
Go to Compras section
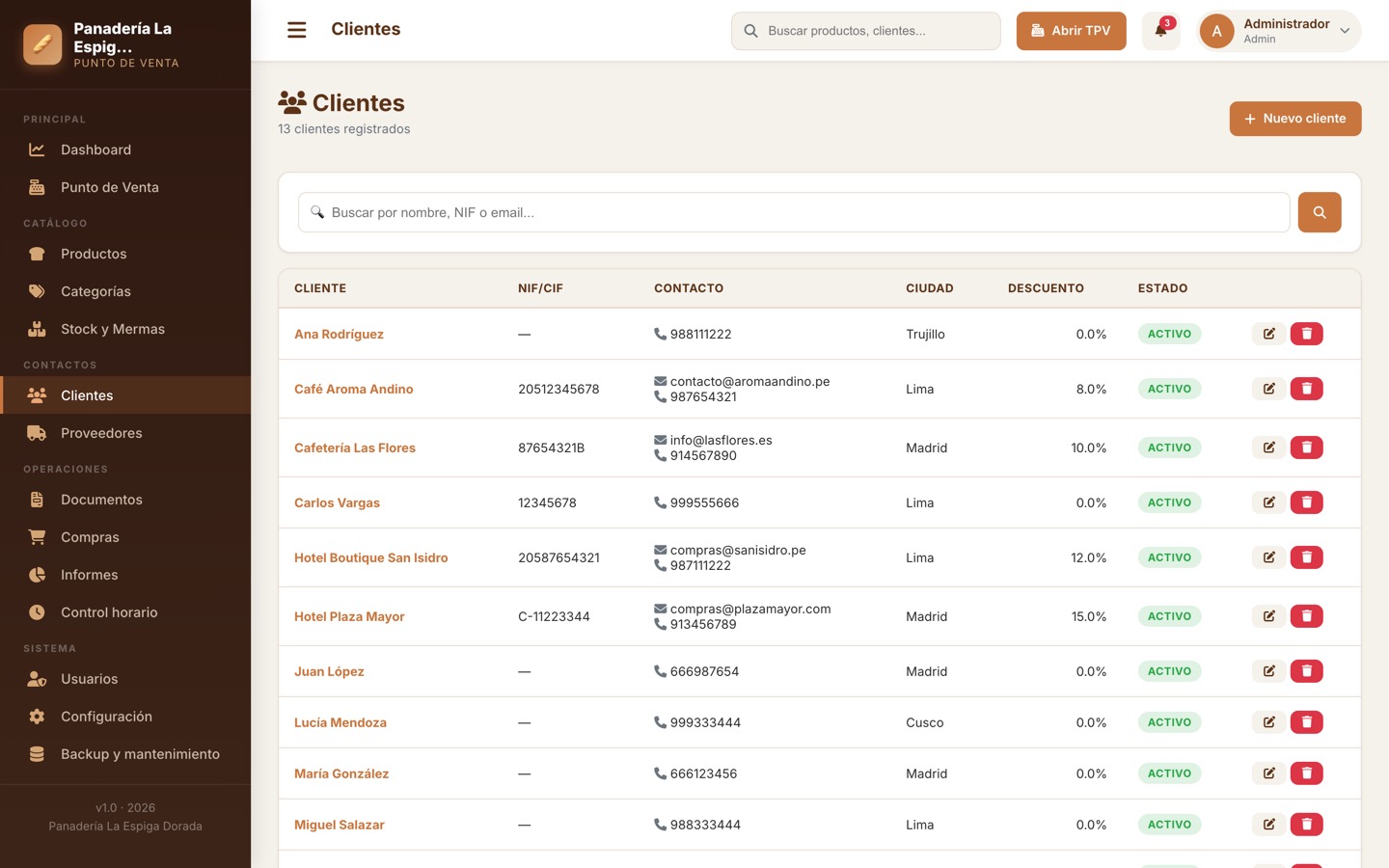tap(125, 537)
